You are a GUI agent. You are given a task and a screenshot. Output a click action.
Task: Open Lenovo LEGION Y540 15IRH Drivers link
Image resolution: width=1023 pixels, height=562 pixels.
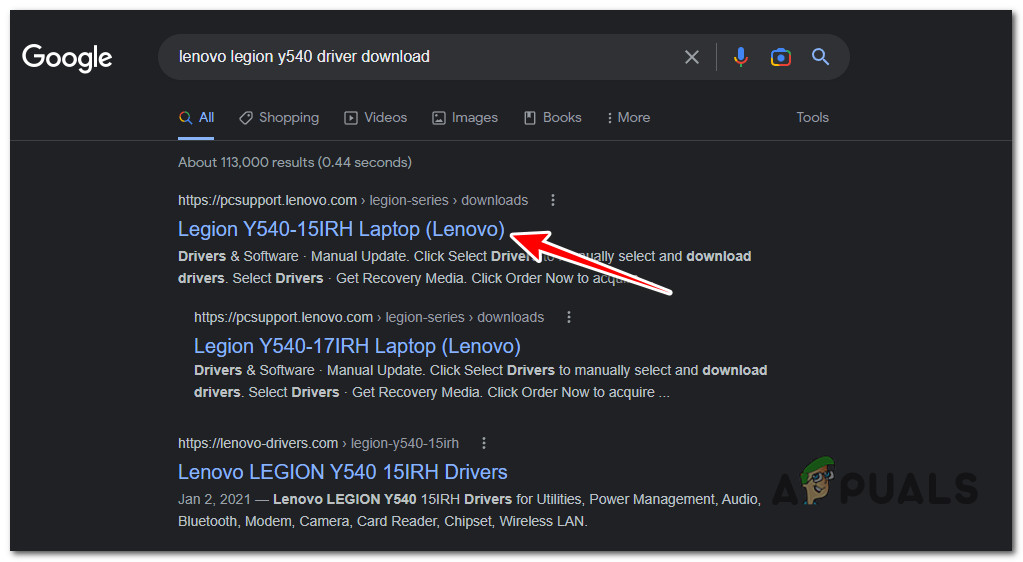(x=343, y=472)
